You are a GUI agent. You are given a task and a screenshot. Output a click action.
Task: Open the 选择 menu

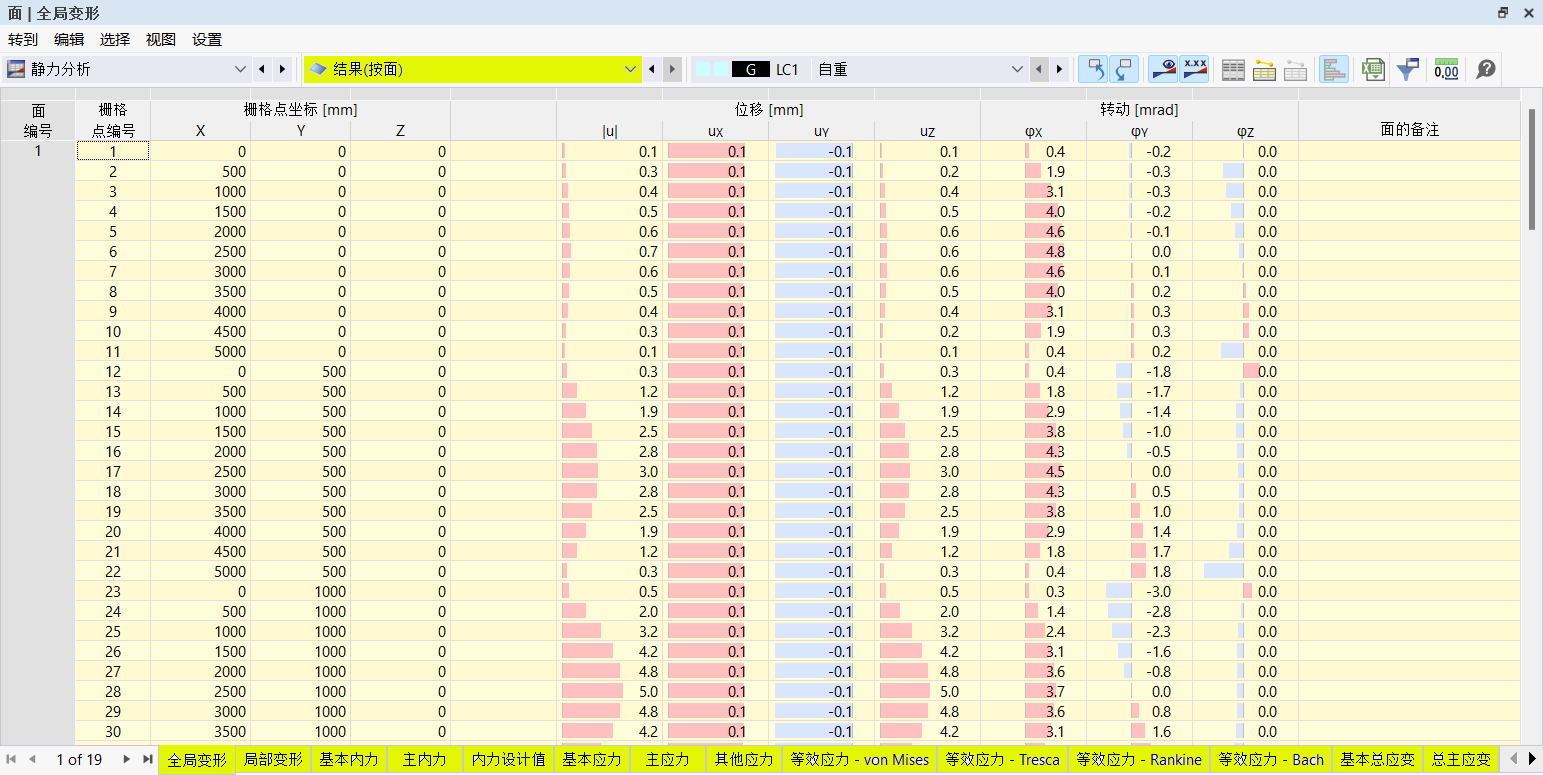click(115, 40)
